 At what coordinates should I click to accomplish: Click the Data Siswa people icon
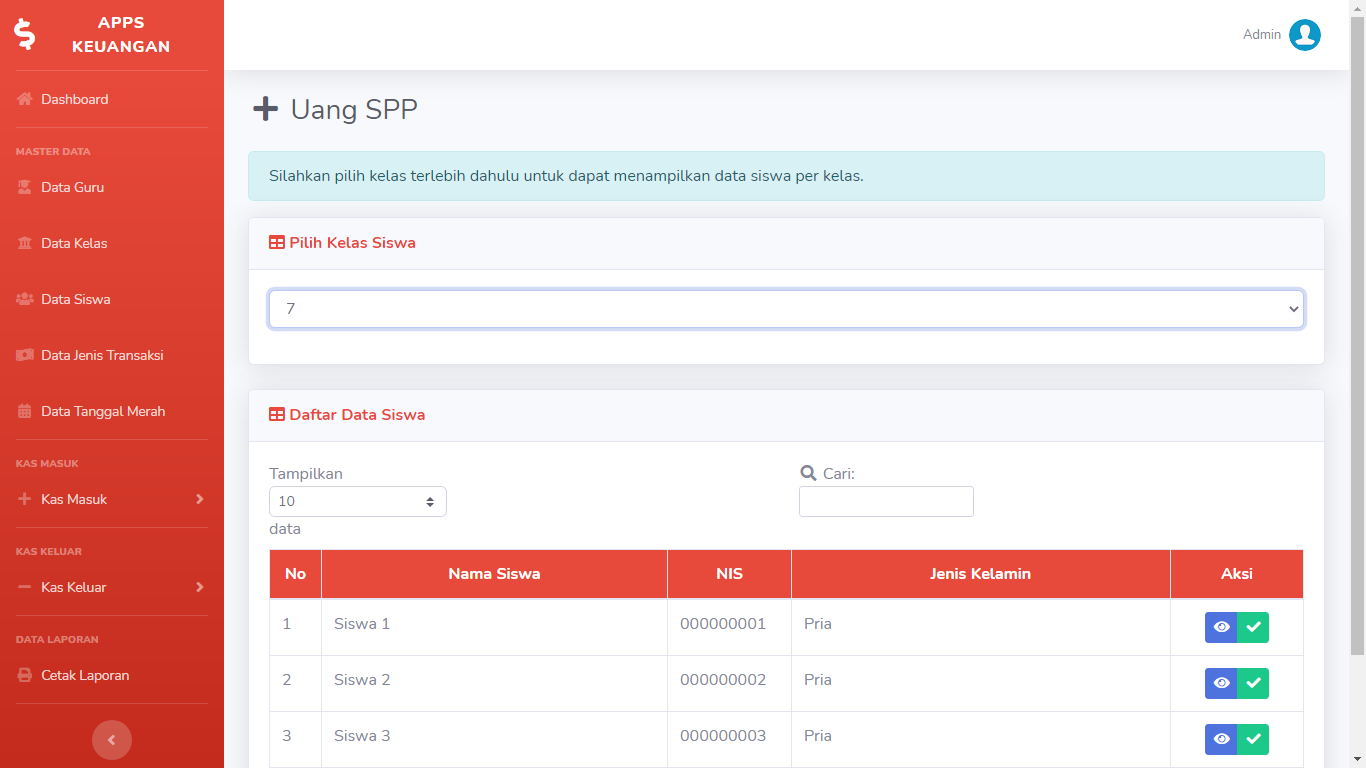[x=25, y=299]
